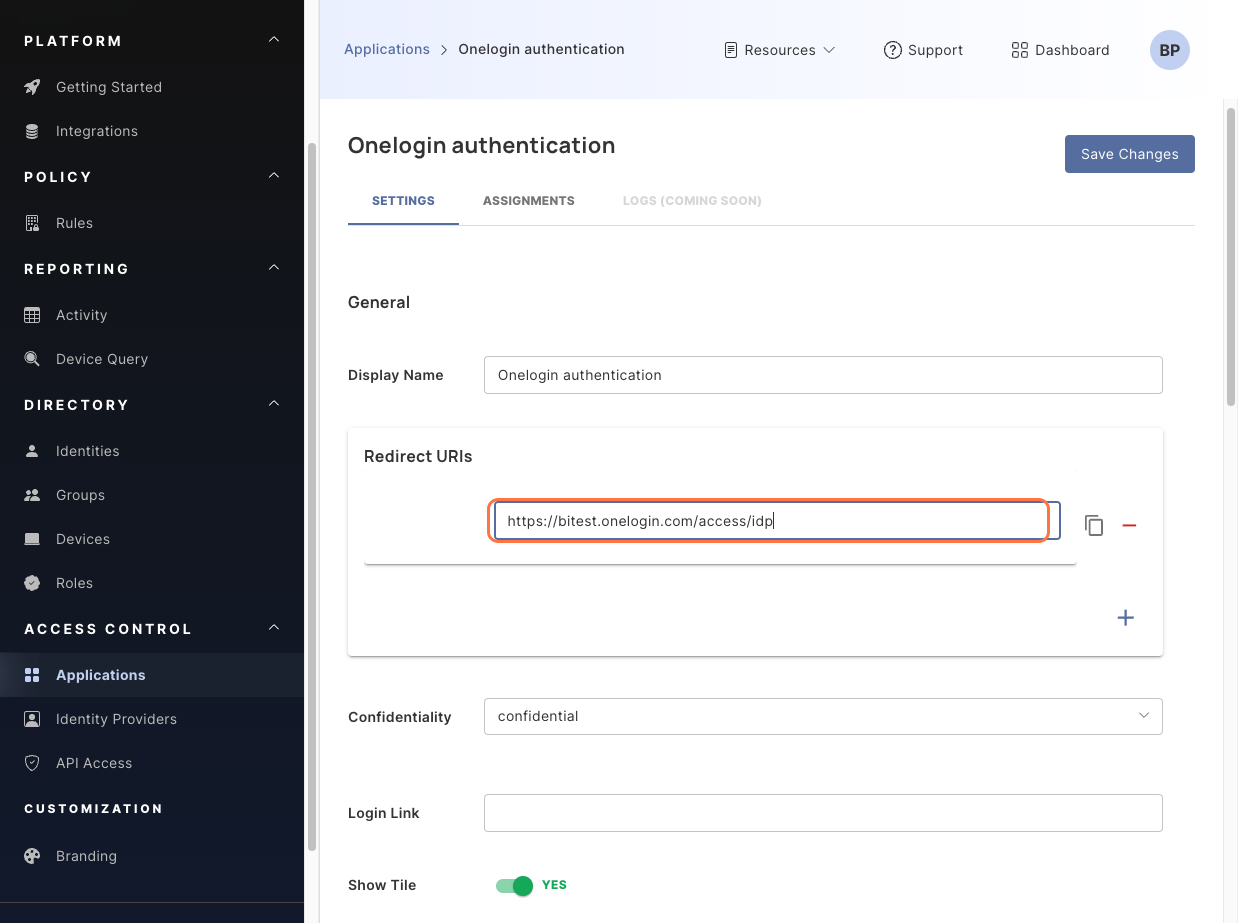1238x923 pixels.
Task: Click the Identities person icon
Action: [32, 451]
